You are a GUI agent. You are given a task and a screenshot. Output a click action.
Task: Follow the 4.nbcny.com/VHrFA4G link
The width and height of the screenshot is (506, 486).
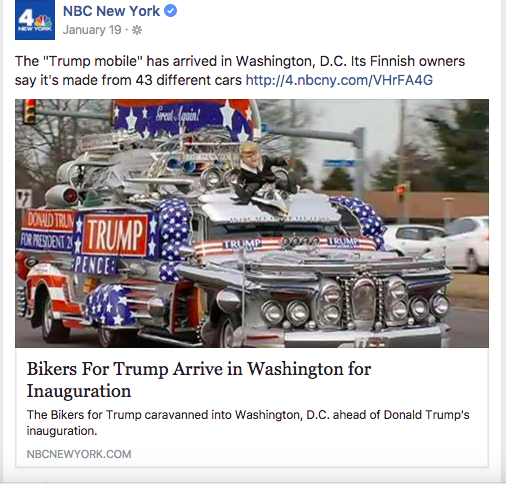[339, 80]
